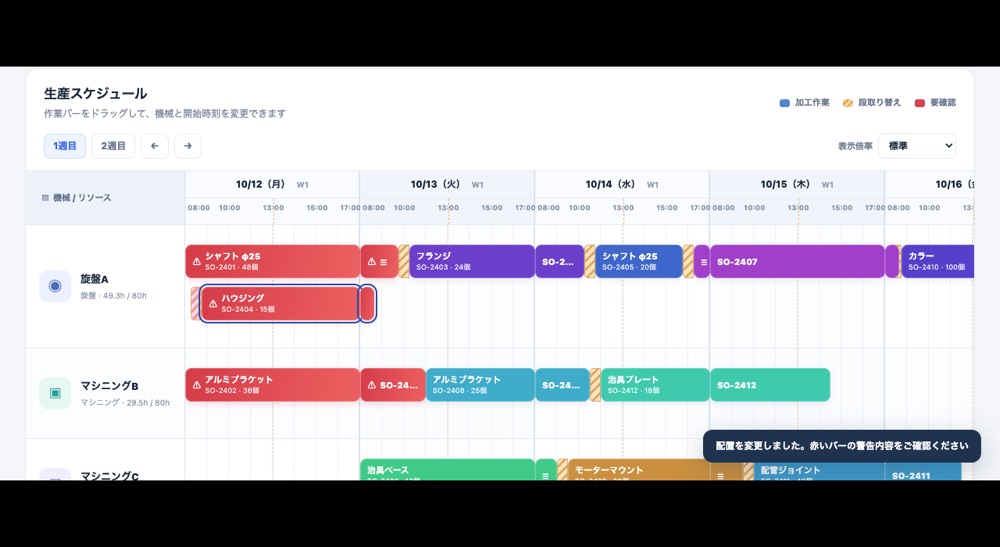Select the red SO-24… bar in マシニングB
This screenshot has height=547, width=1000.
pos(393,385)
